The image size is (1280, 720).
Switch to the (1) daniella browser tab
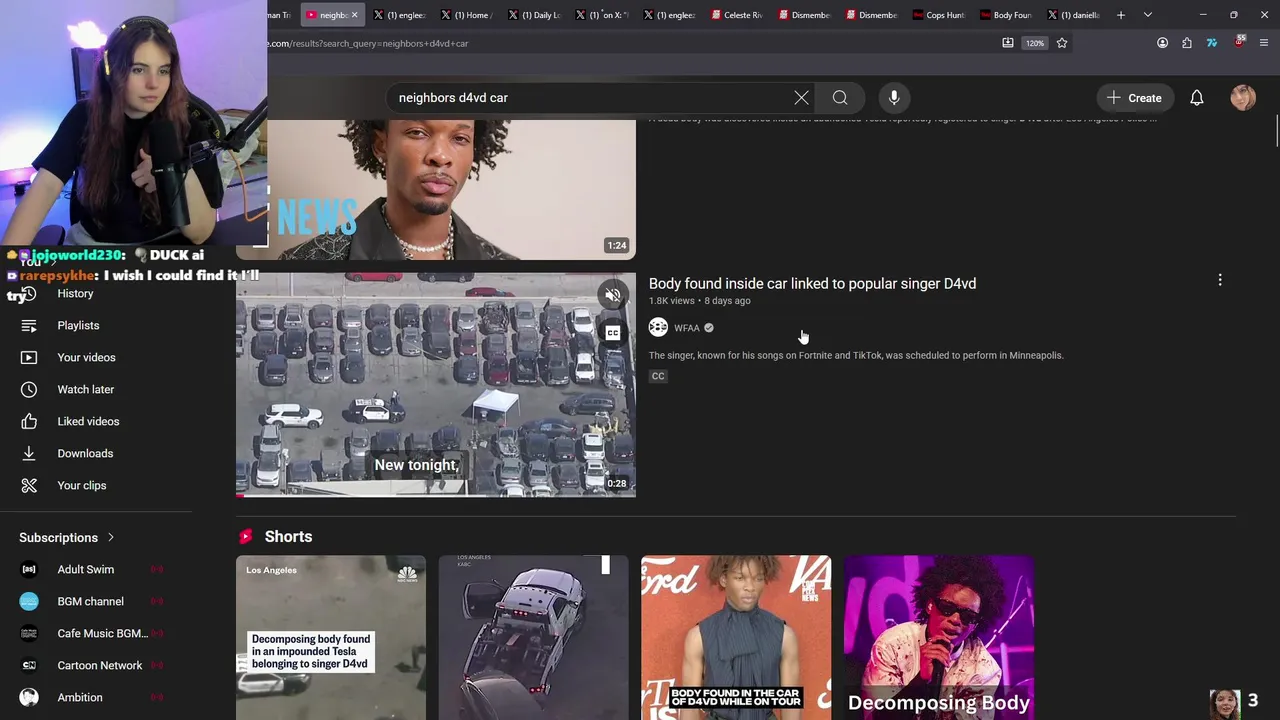pos(1075,15)
